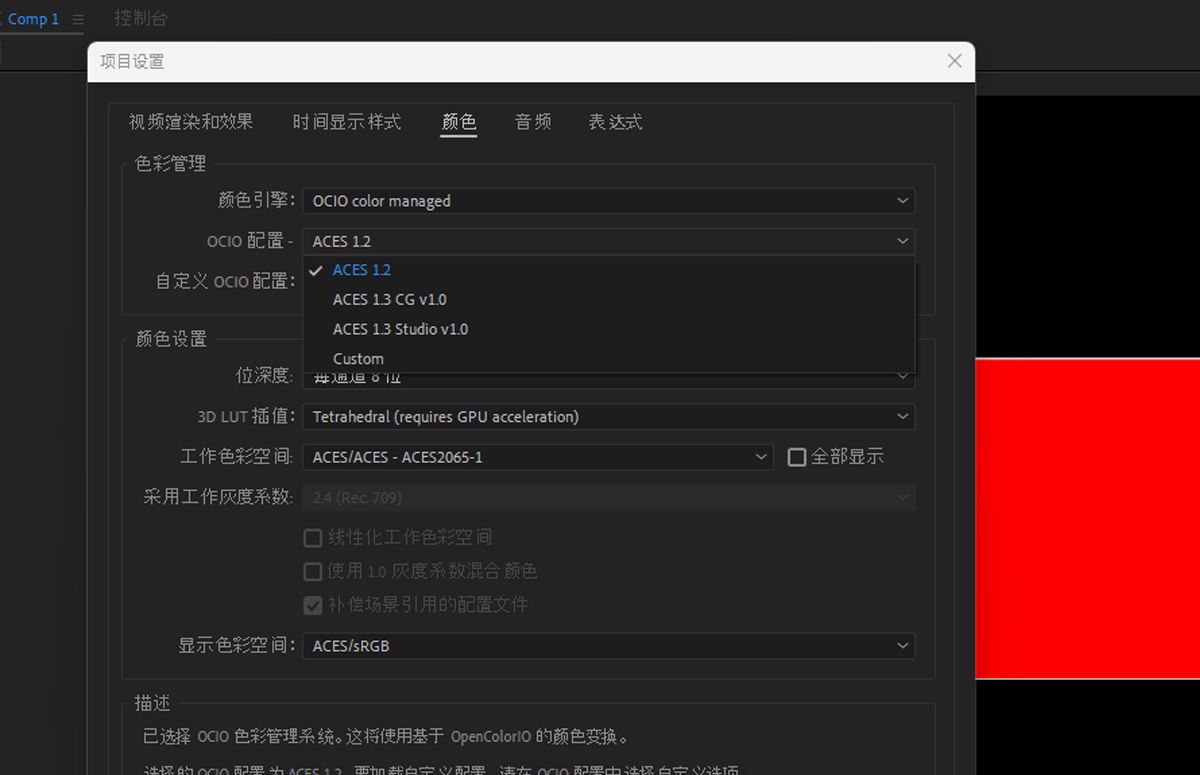This screenshot has width=1200, height=775.
Task: Enable 线性化工作色彩空间 option
Action: (x=313, y=538)
